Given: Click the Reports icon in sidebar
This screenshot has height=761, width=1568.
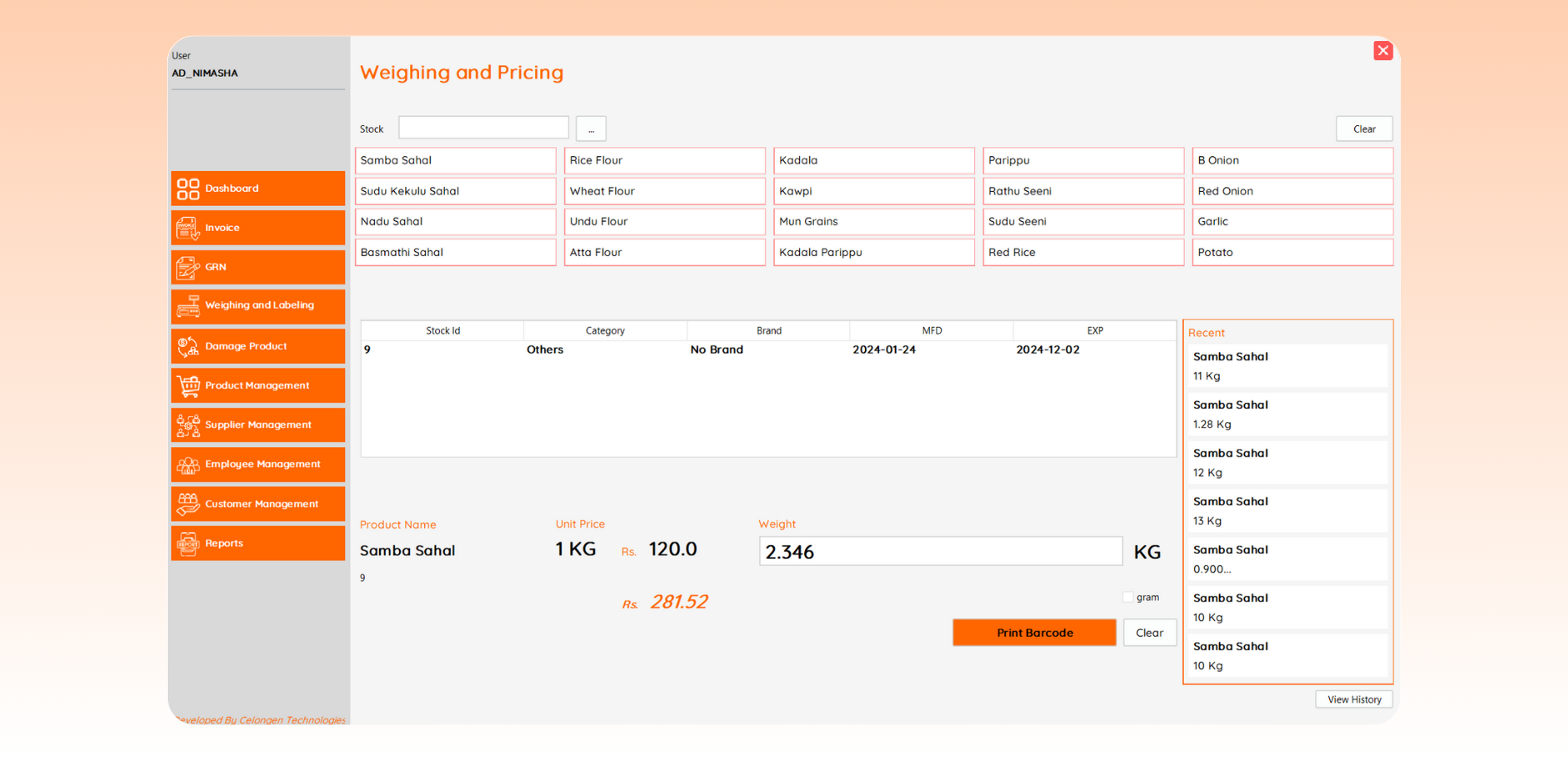Looking at the screenshot, I should tap(188, 543).
